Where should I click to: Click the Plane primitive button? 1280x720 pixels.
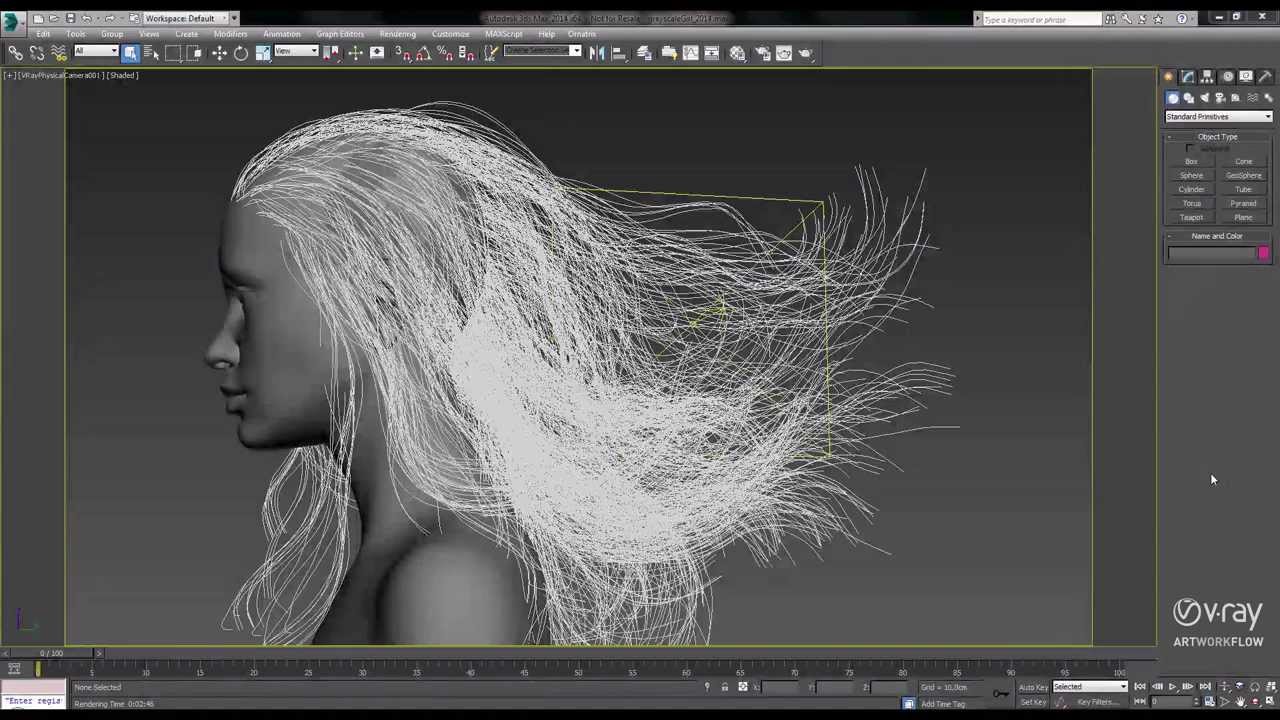point(1243,217)
